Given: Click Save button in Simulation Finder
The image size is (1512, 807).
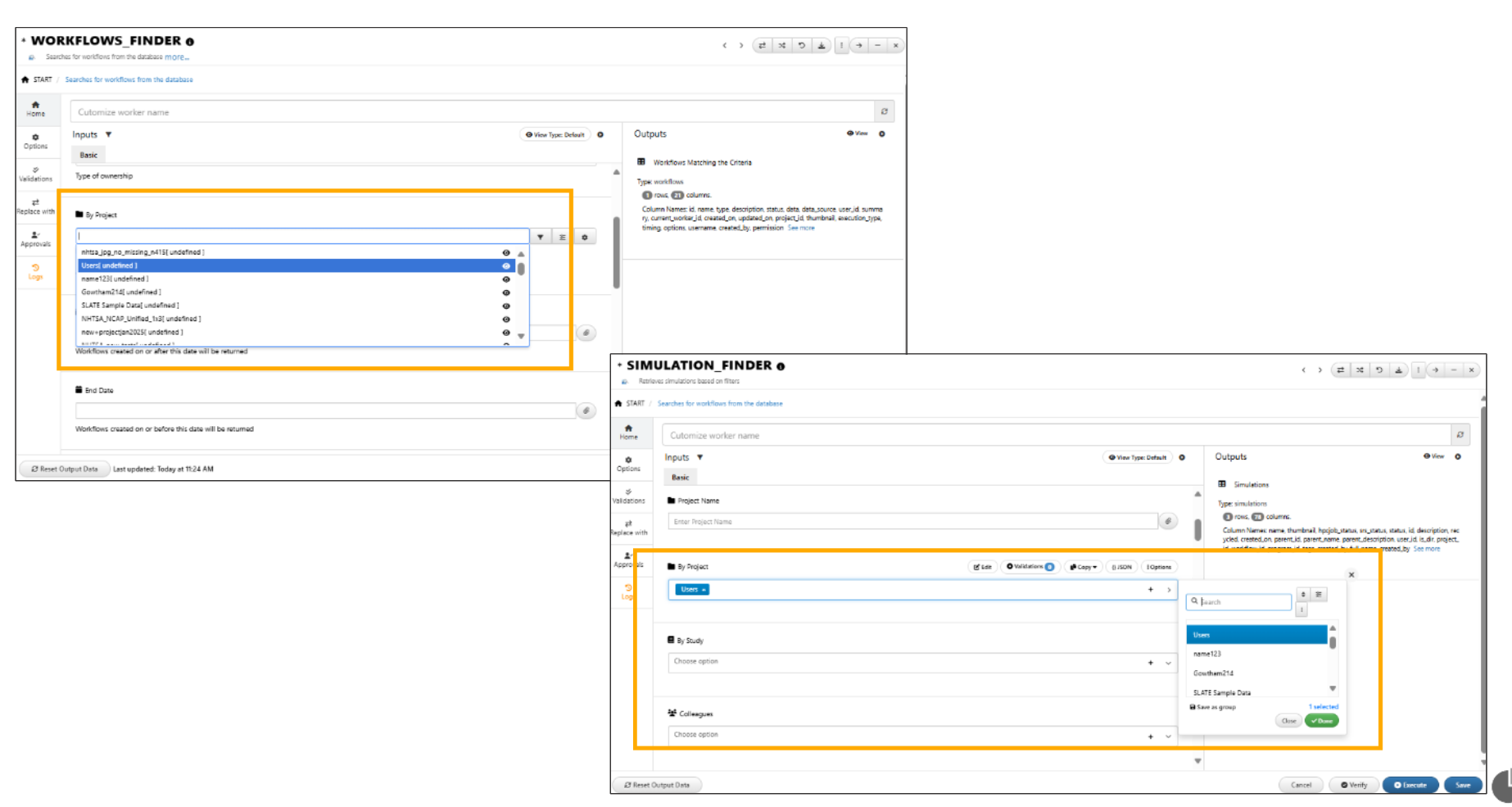Looking at the screenshot, I should [1463, 785].
